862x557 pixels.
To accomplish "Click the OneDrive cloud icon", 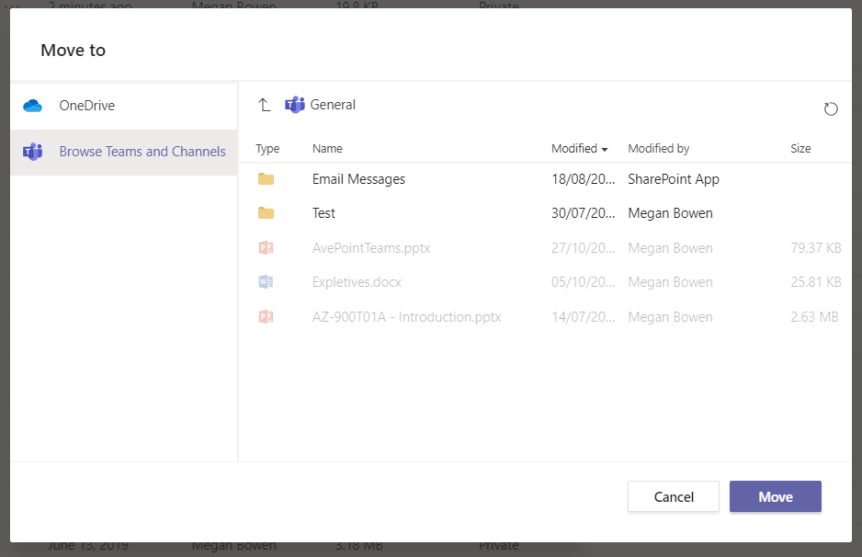I will (33, 106).
